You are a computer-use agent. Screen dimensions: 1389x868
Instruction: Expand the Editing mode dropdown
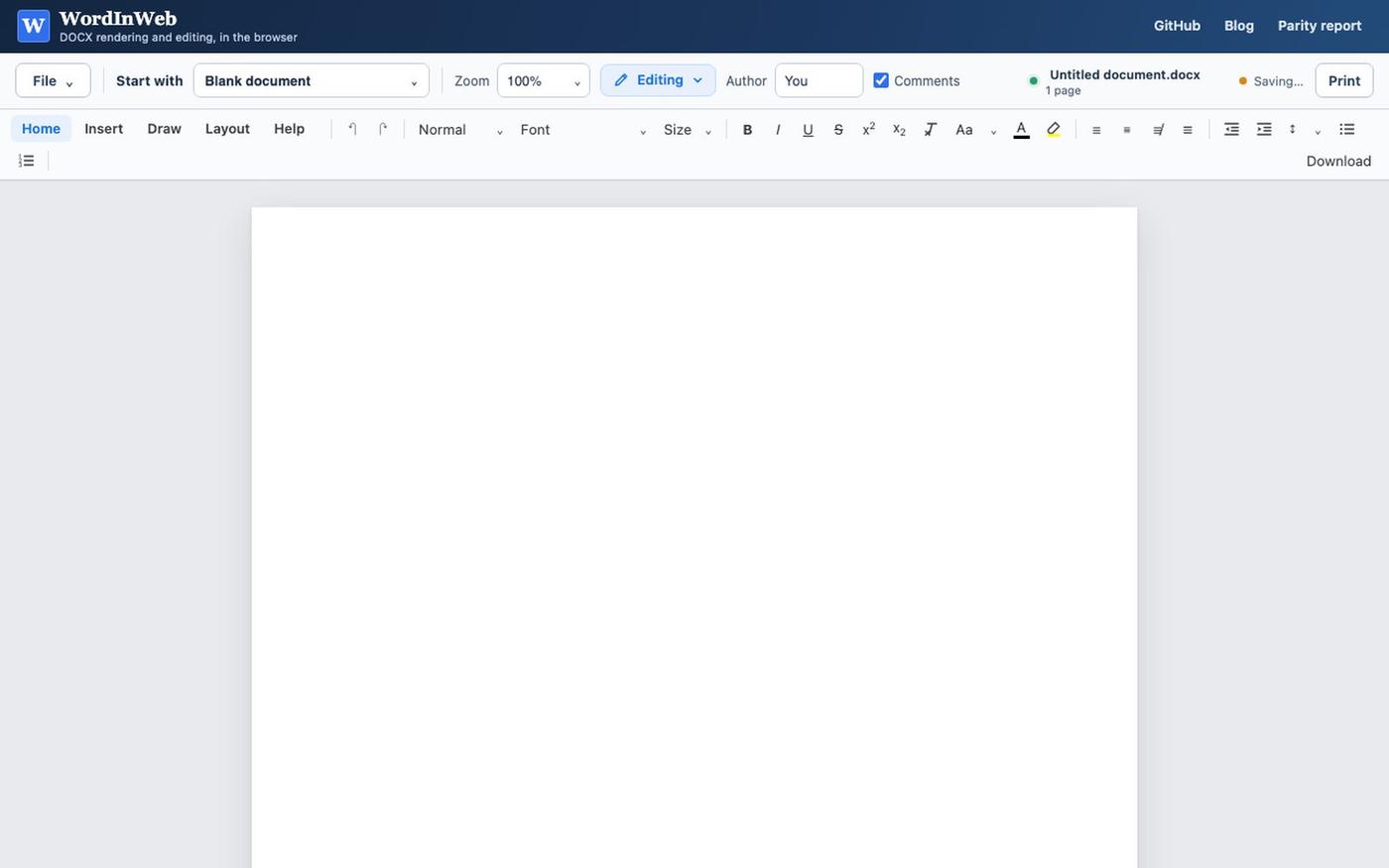click(697, 80)
